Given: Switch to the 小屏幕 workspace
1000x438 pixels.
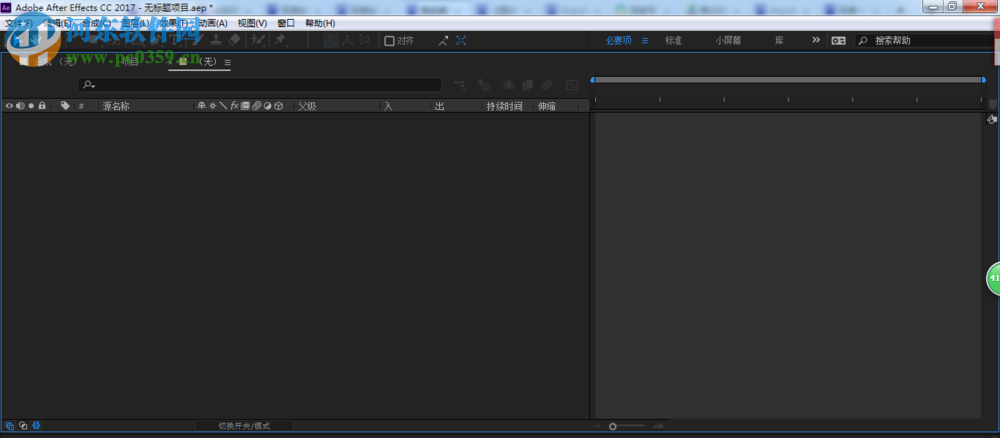Looking at the screenshot, I should coord(728,40).
